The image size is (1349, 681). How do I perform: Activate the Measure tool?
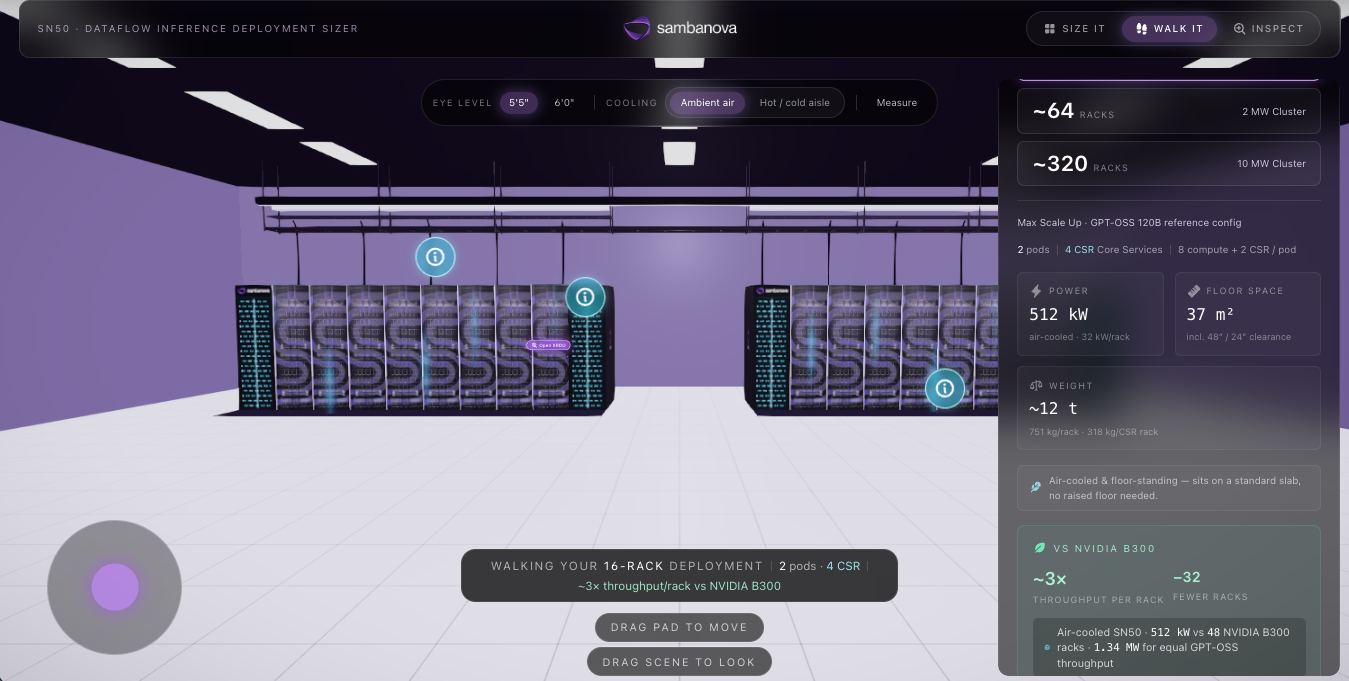click(897, 103)
